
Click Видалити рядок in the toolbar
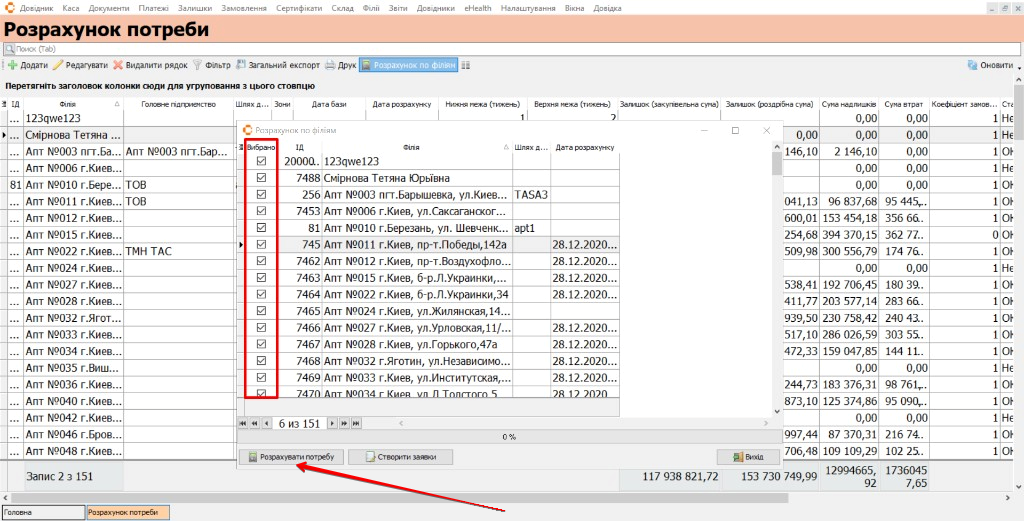click(x=150, y=65)
